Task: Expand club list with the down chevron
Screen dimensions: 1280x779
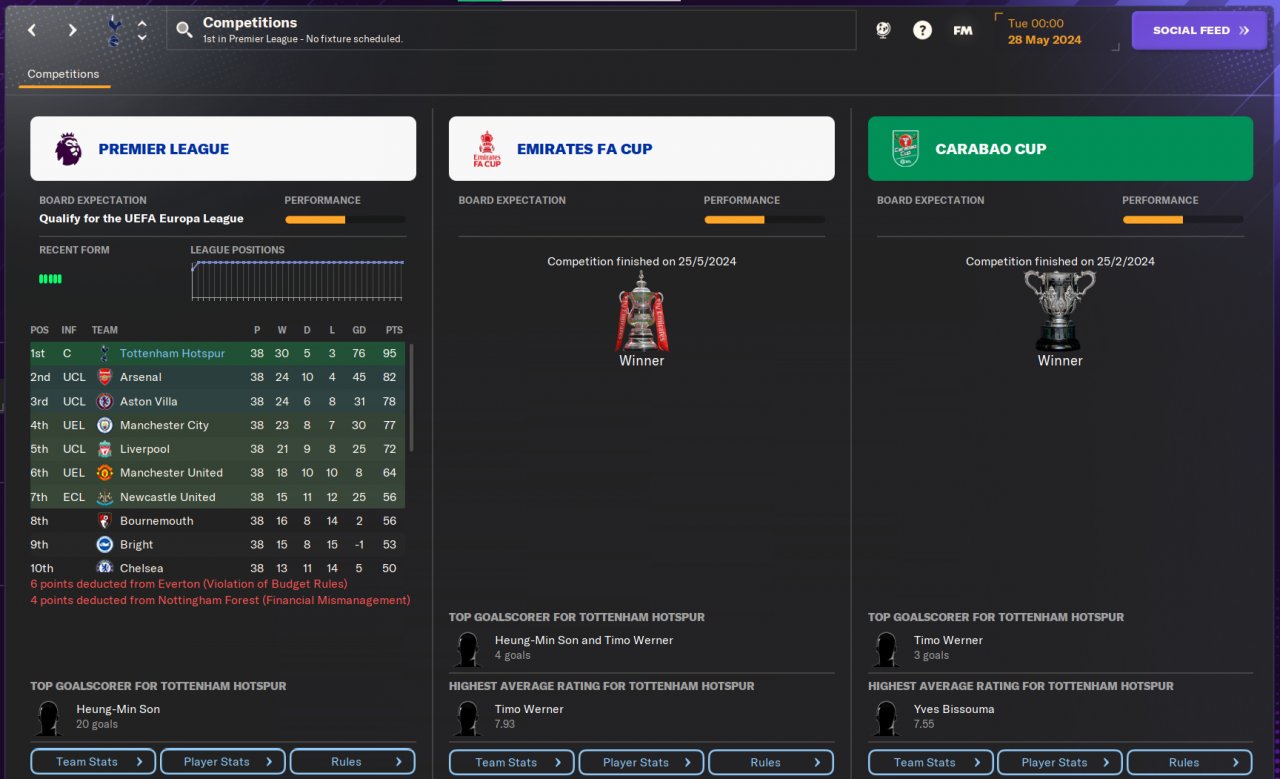Action: tap(142, 38)
